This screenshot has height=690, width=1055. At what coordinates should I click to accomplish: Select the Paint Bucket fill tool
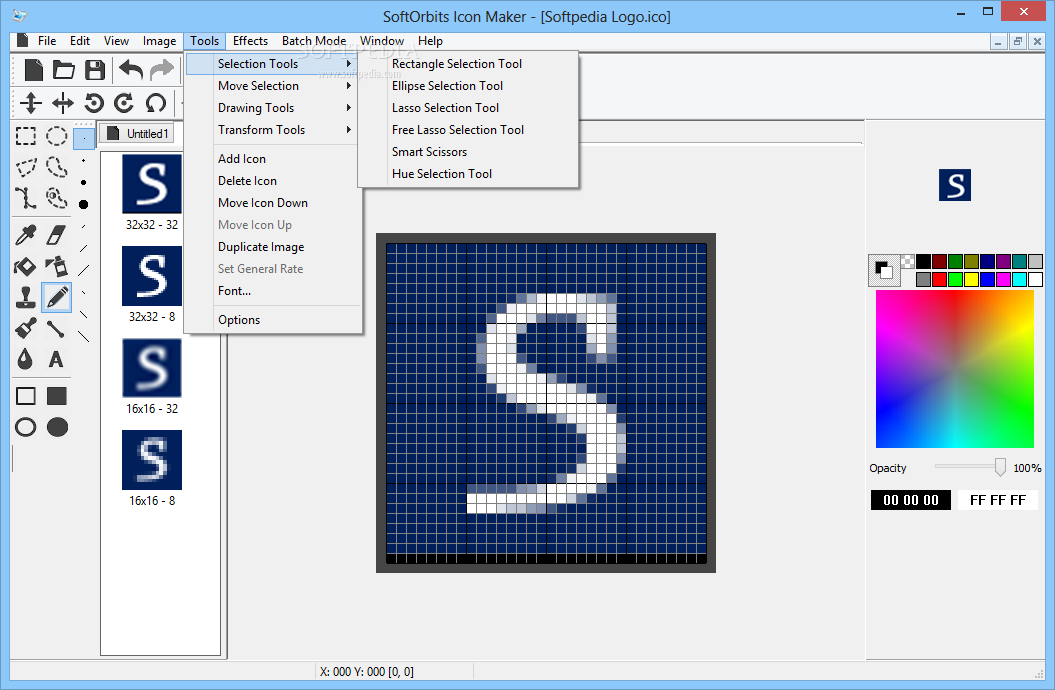(x=26, y=266)
